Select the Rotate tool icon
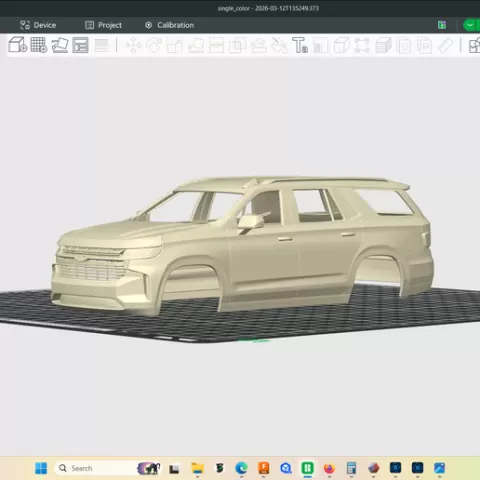Screen dimensions: 480x480 [154, 45]
